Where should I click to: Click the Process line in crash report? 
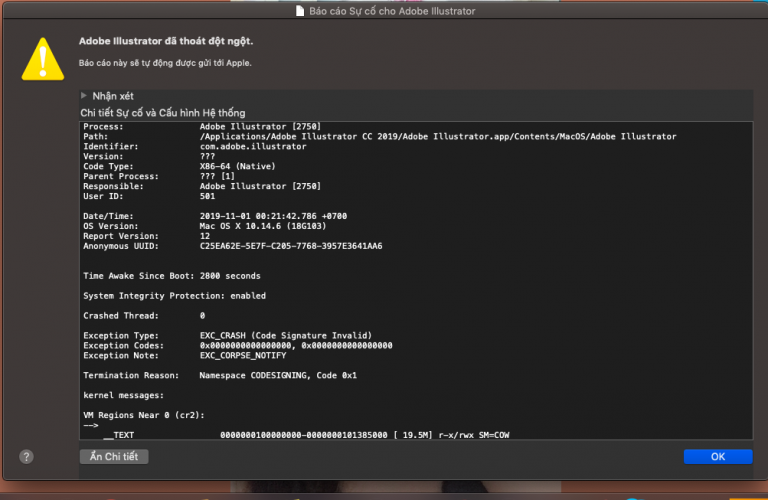pyautogui.click(x=202, y=126)
